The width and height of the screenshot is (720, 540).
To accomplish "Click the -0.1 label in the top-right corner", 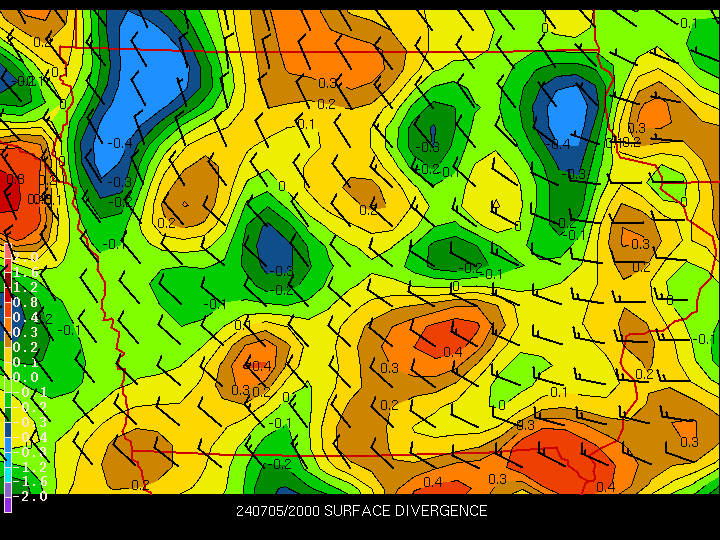I will point(687,23).
